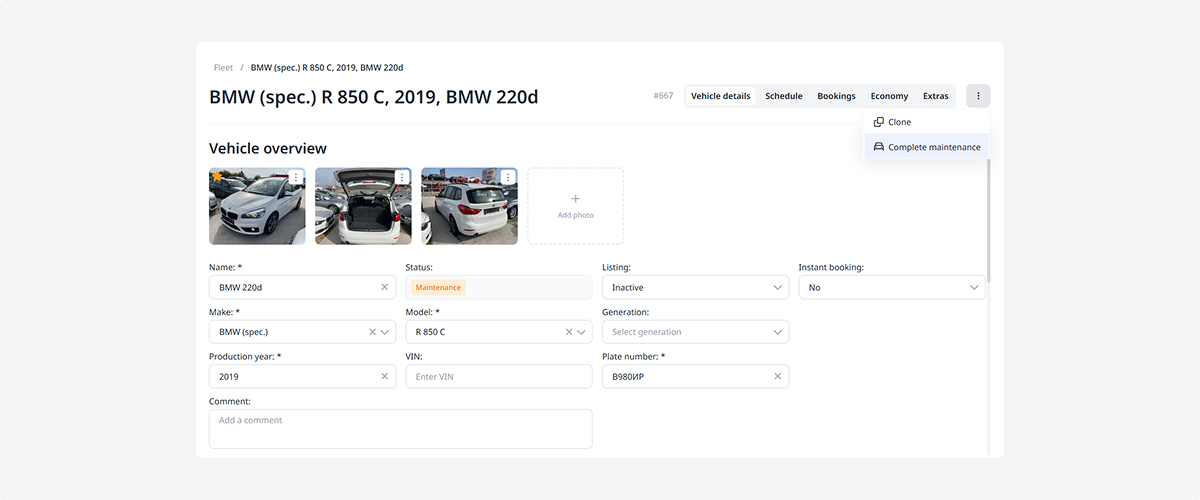Clear the Model selection X icon
This screenshot has width=1200, height=500.
coord(569,332)
